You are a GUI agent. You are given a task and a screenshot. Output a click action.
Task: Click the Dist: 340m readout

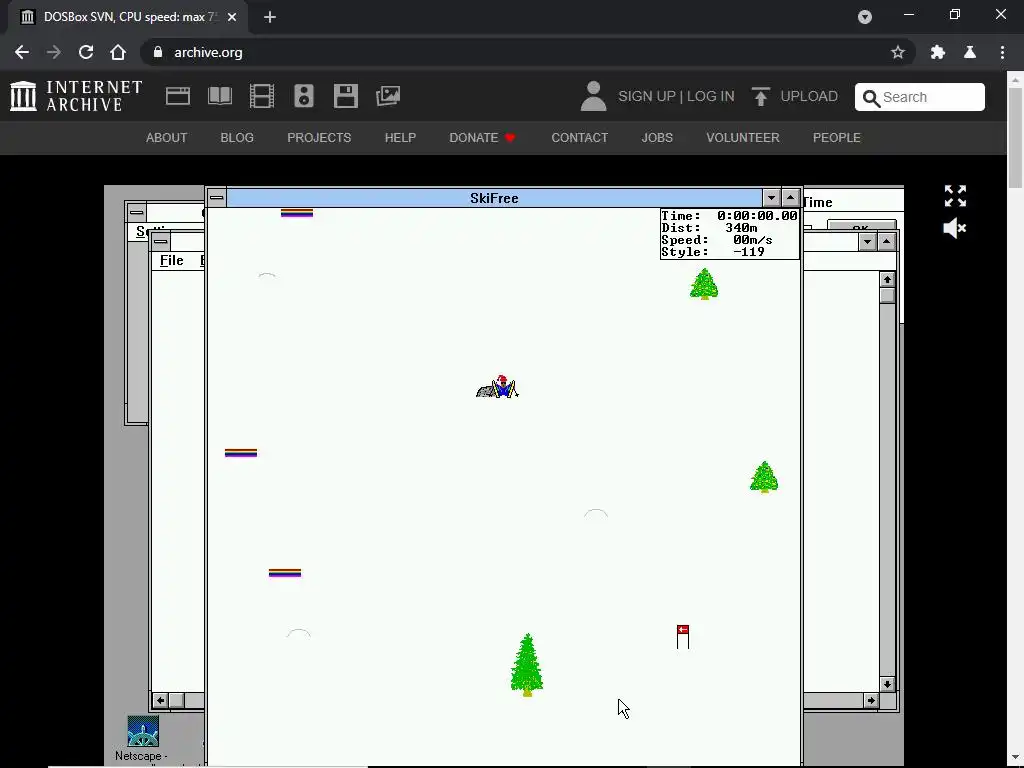[x=709, y=228]
